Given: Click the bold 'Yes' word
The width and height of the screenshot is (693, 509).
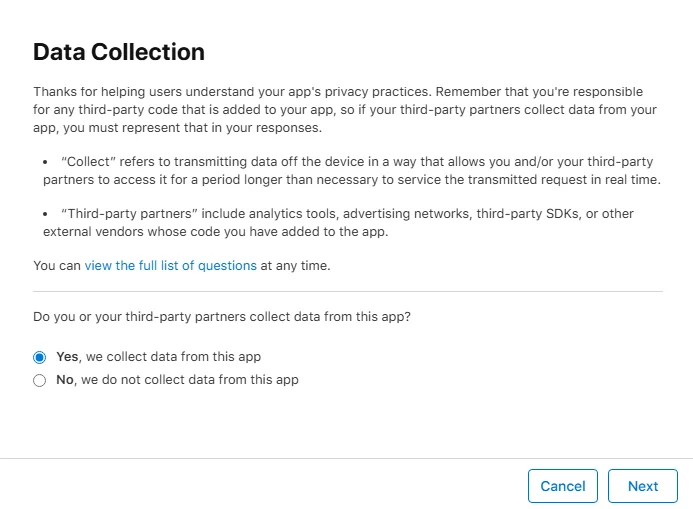Looking at the screenshot, I should pos(67,356).
